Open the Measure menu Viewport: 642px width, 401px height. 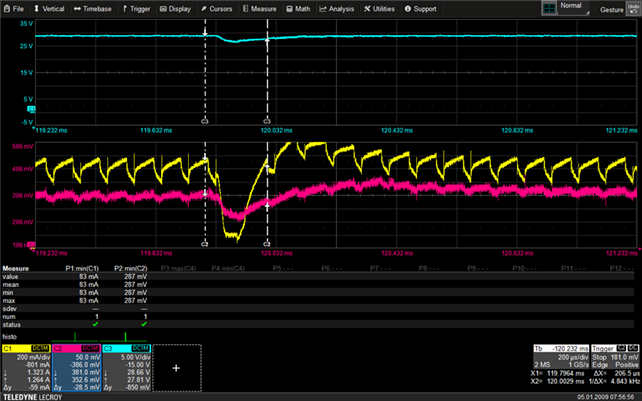click(x=260, y=9)
